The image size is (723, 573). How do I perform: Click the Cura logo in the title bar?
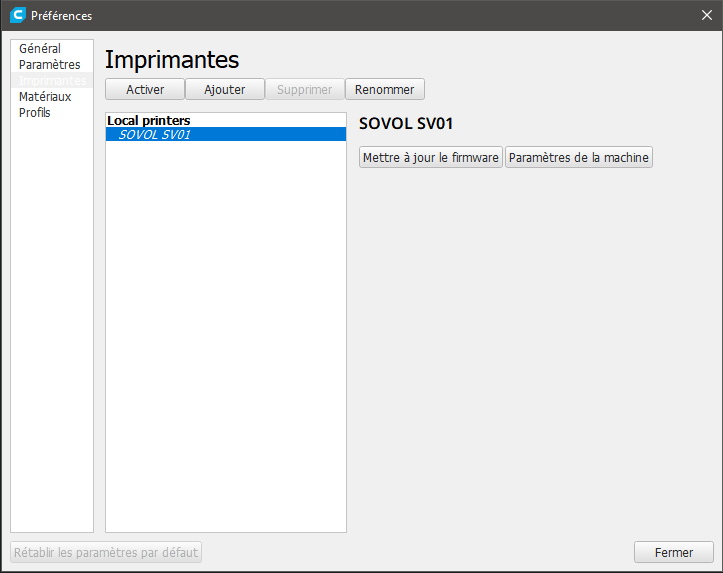tap(16, 15)
